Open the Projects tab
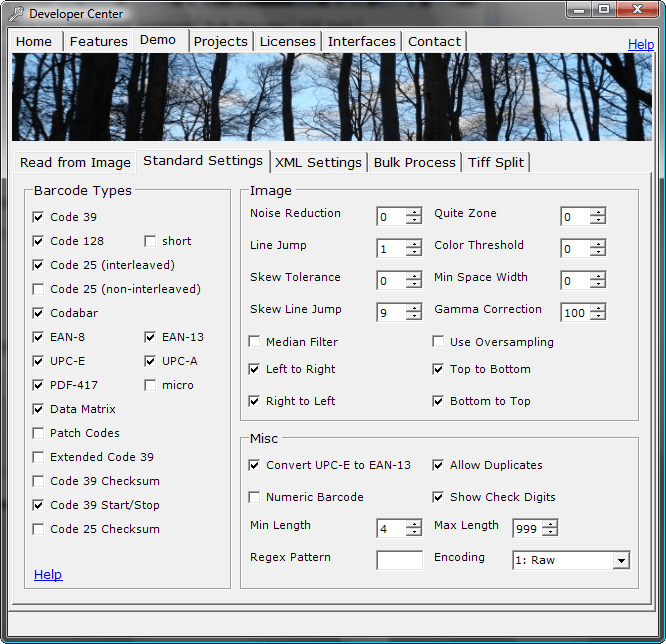666x644 pixels. (220, 42)
